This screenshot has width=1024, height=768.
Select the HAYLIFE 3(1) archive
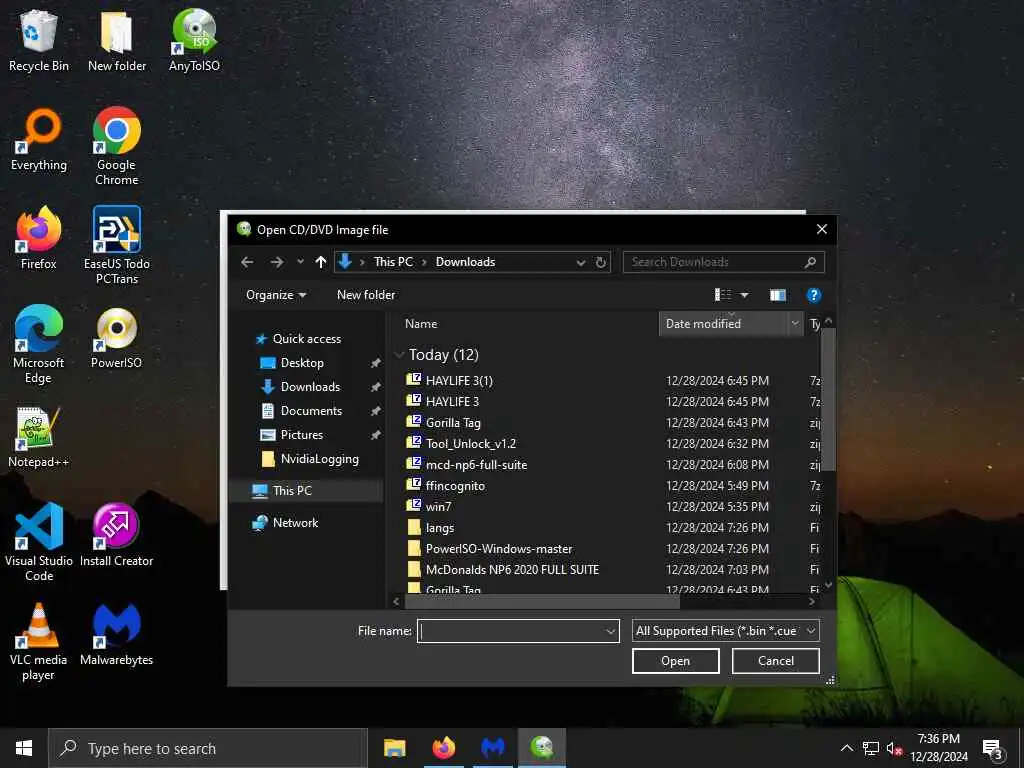[x=459, y=381]
